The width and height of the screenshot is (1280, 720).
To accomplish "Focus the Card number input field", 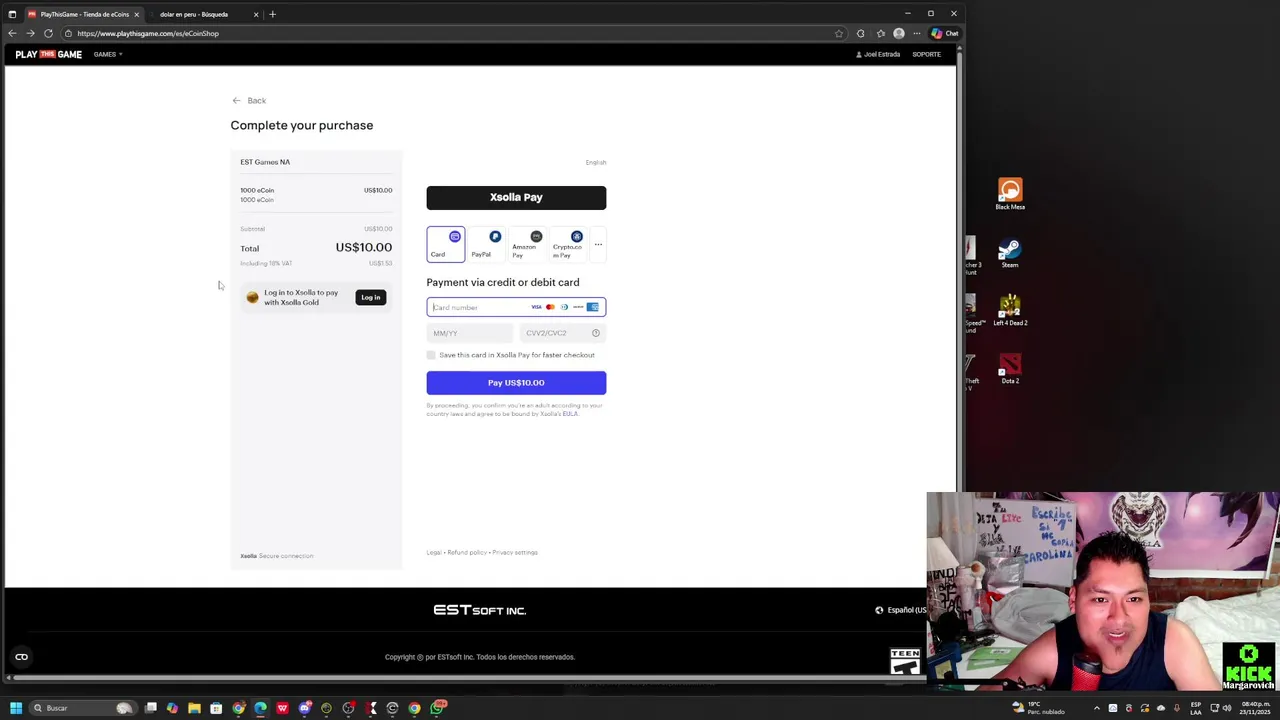I will pyautogui.click(x=516, y=307).
